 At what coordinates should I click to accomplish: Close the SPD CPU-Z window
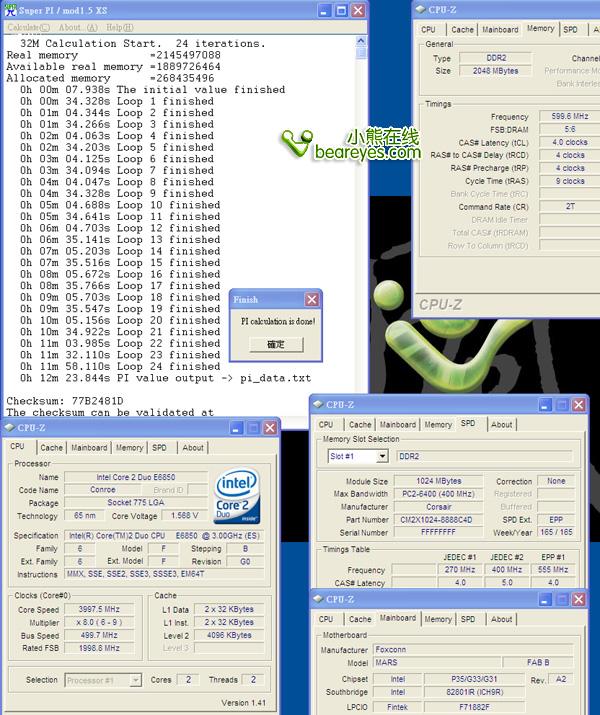coord(579,405)
